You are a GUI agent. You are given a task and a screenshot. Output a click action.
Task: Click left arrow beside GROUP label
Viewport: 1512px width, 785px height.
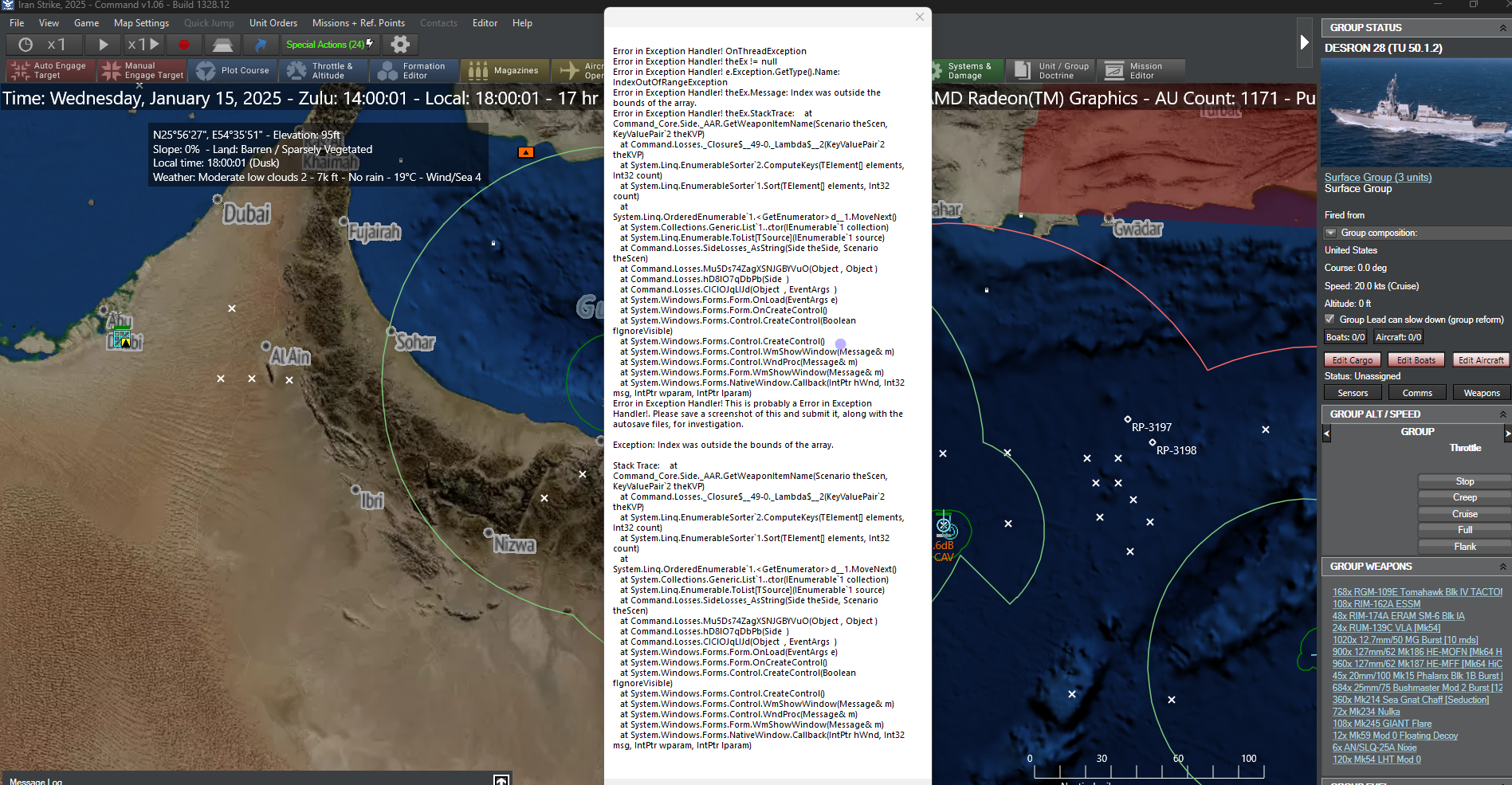point(1327,434)
